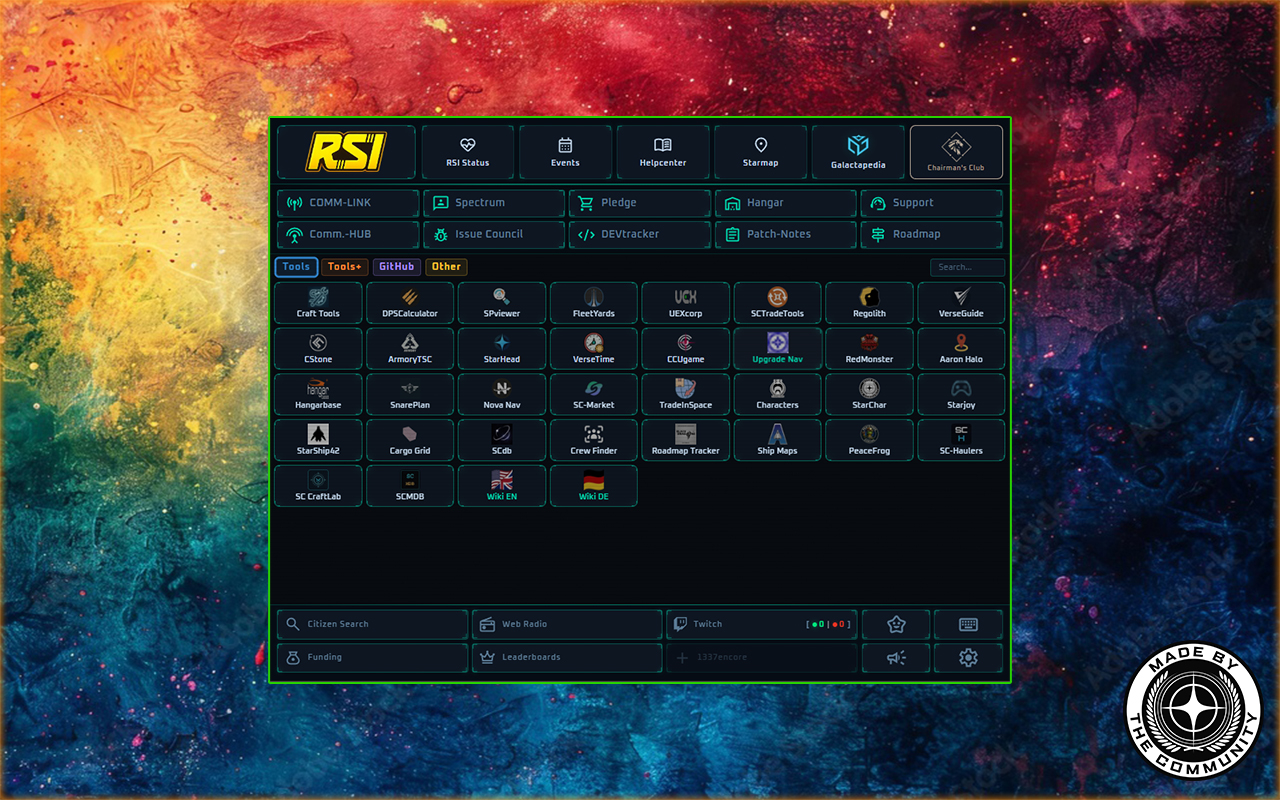1280x800 pixels.
Task: Open the Characters tool
Action: pyautogui.click(x=778, y=395)
